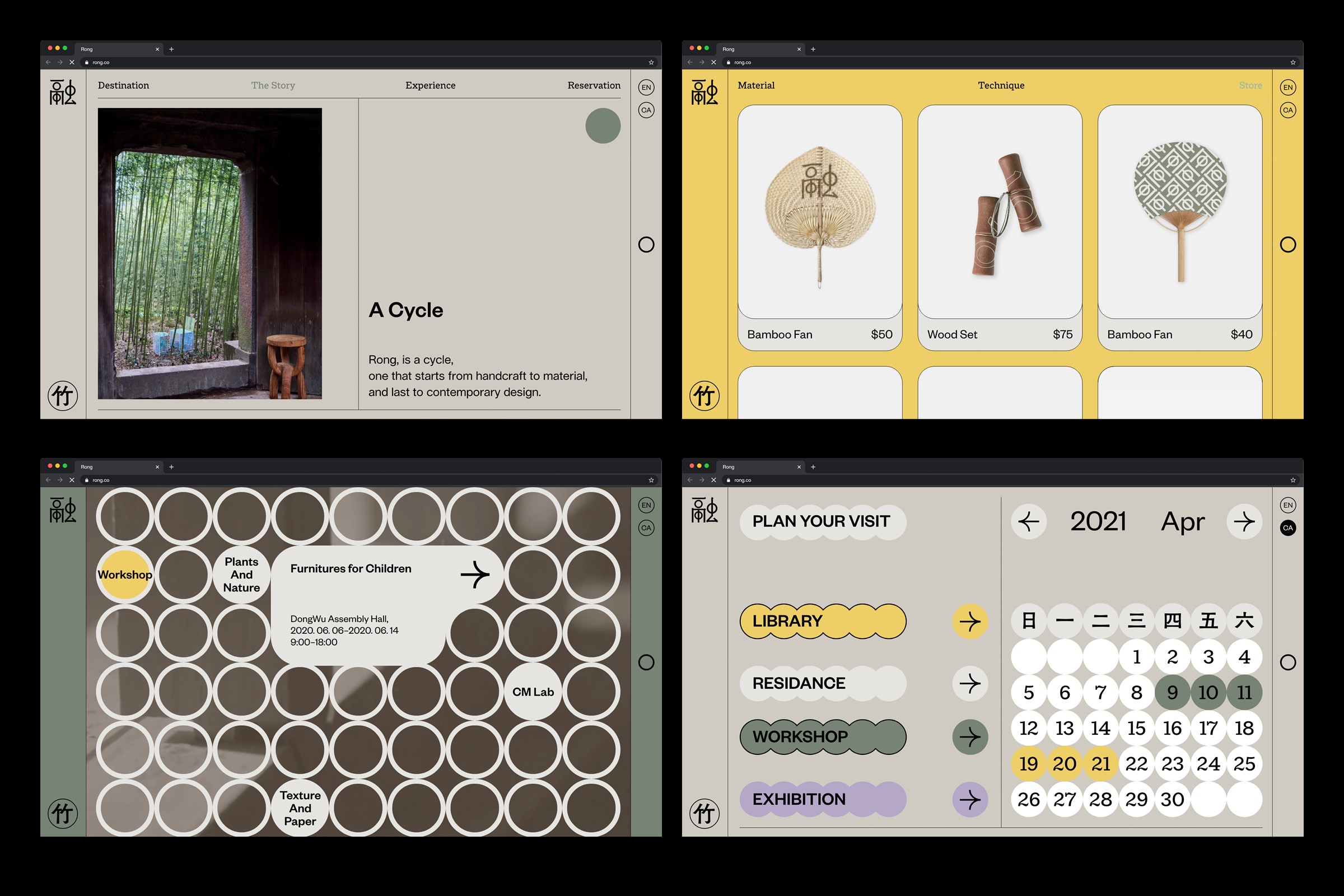Click green arrow next to Workshop
The image size is (1344, 896).
970,736
